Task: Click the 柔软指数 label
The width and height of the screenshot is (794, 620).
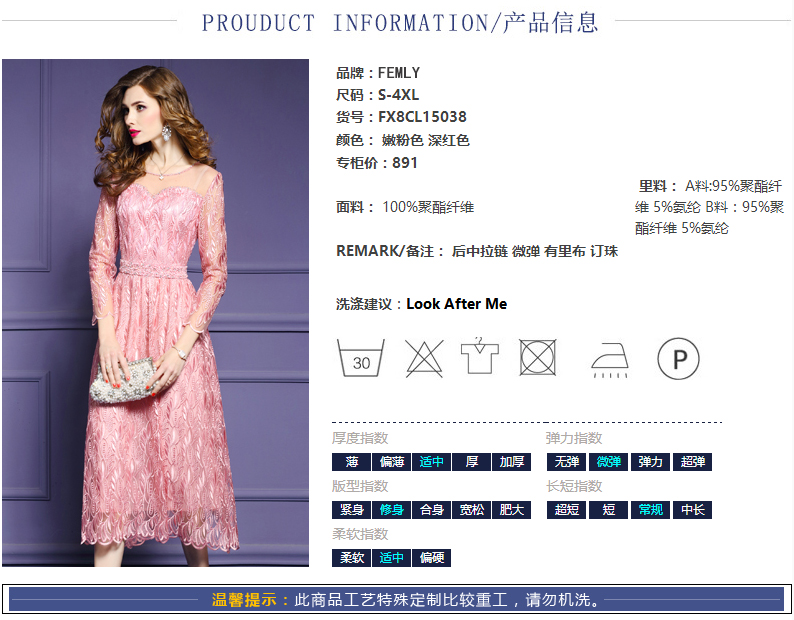Action: (360, 534)
